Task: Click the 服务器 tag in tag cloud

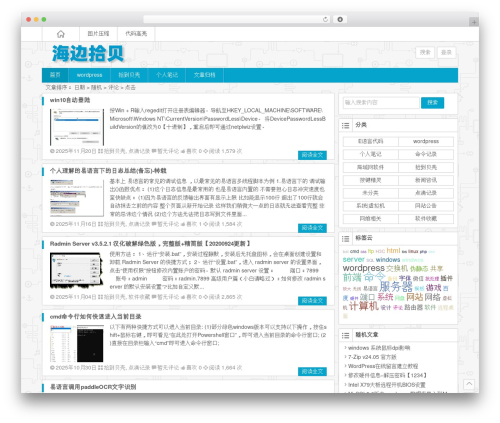Action: [x=396, y=286]
